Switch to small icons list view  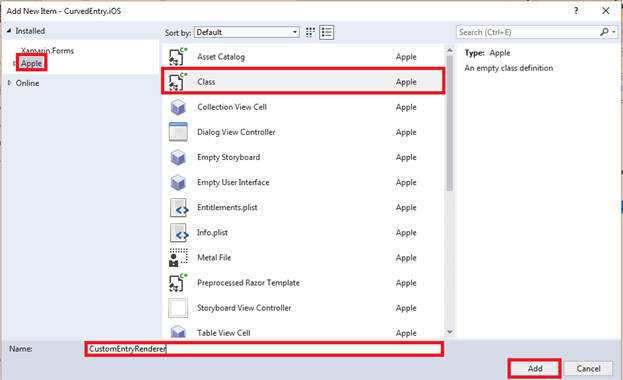coord(327,32)
